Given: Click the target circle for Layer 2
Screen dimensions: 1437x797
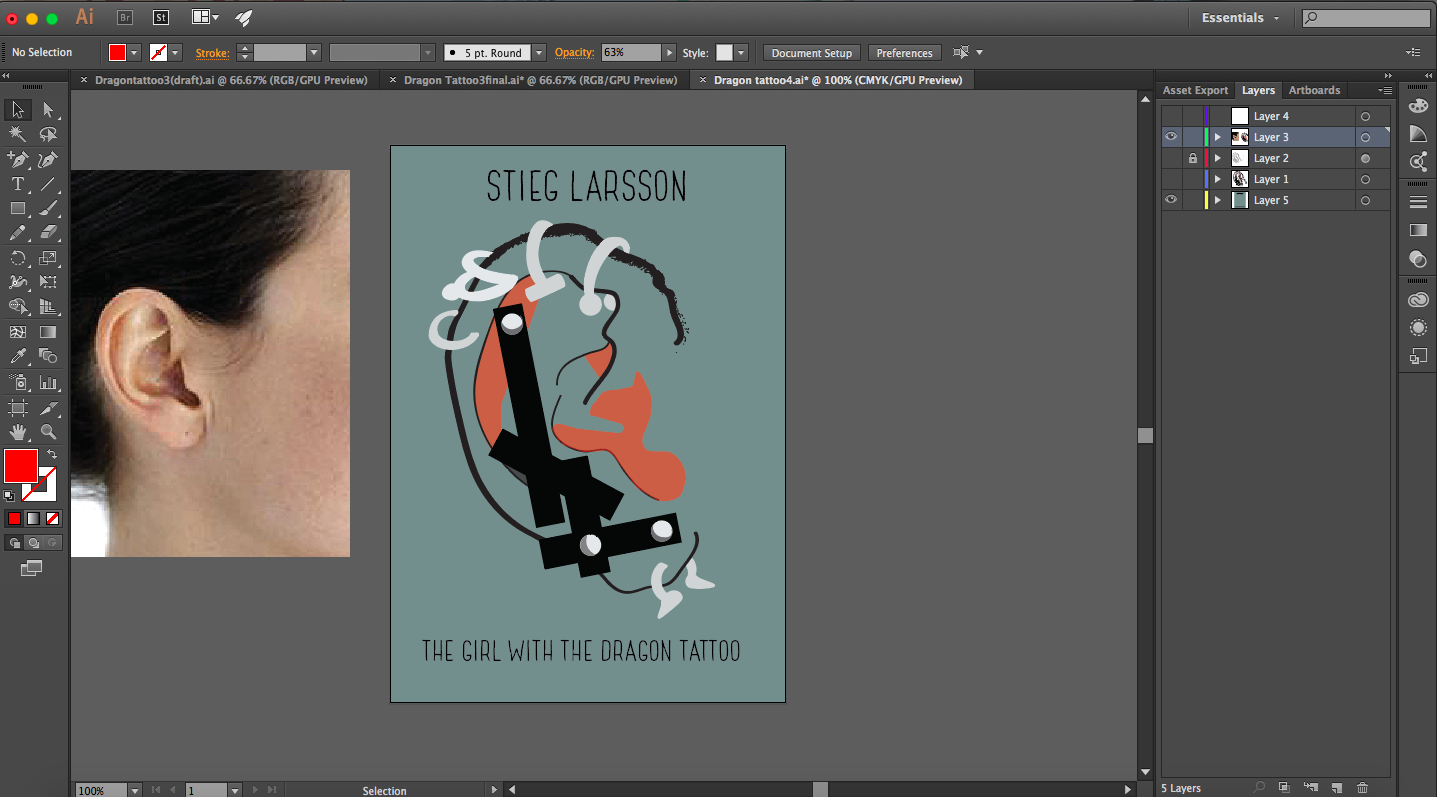Looking at the screenshot, I should 1365,158.
